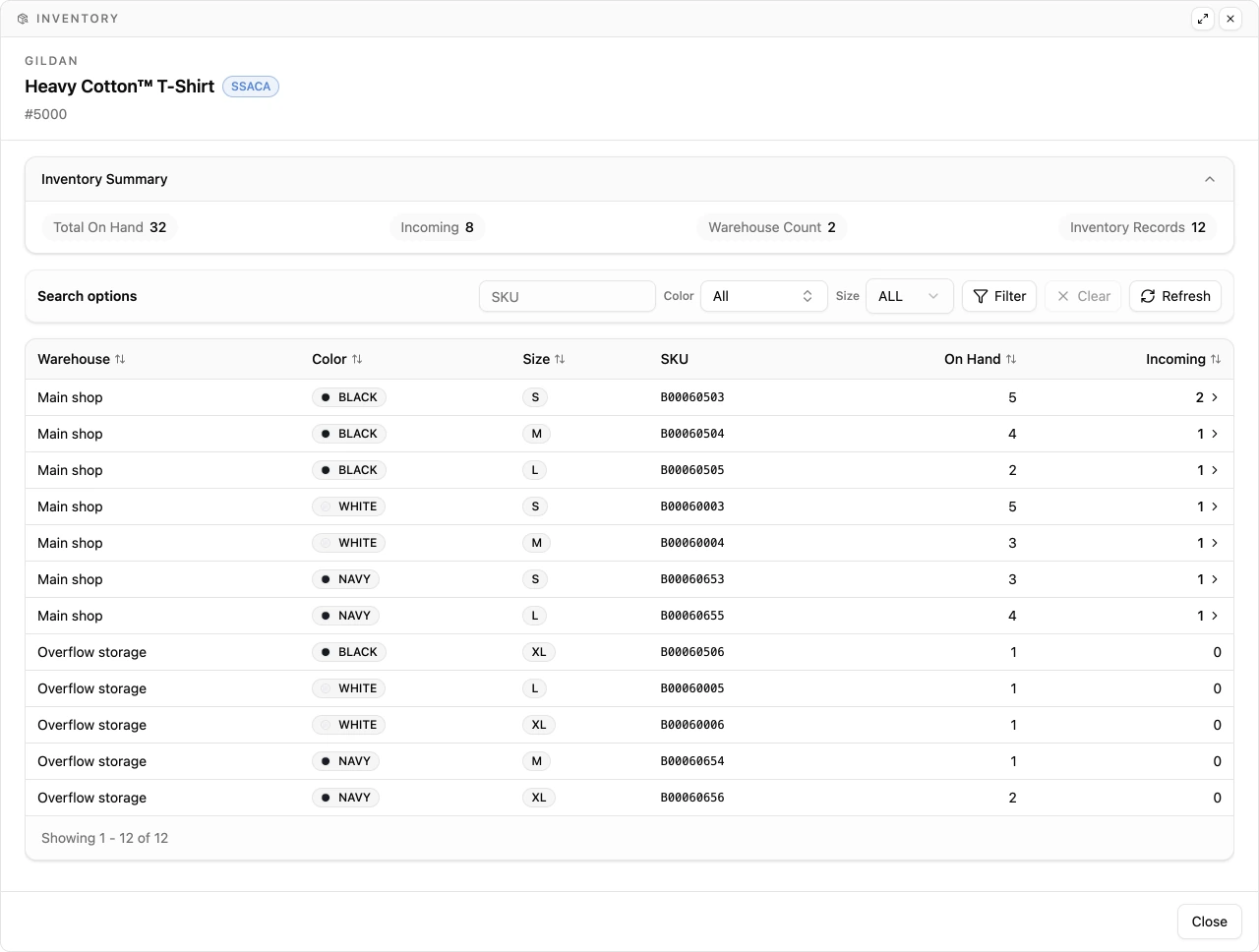Select SKU text B00060506

tap(692, 652)
